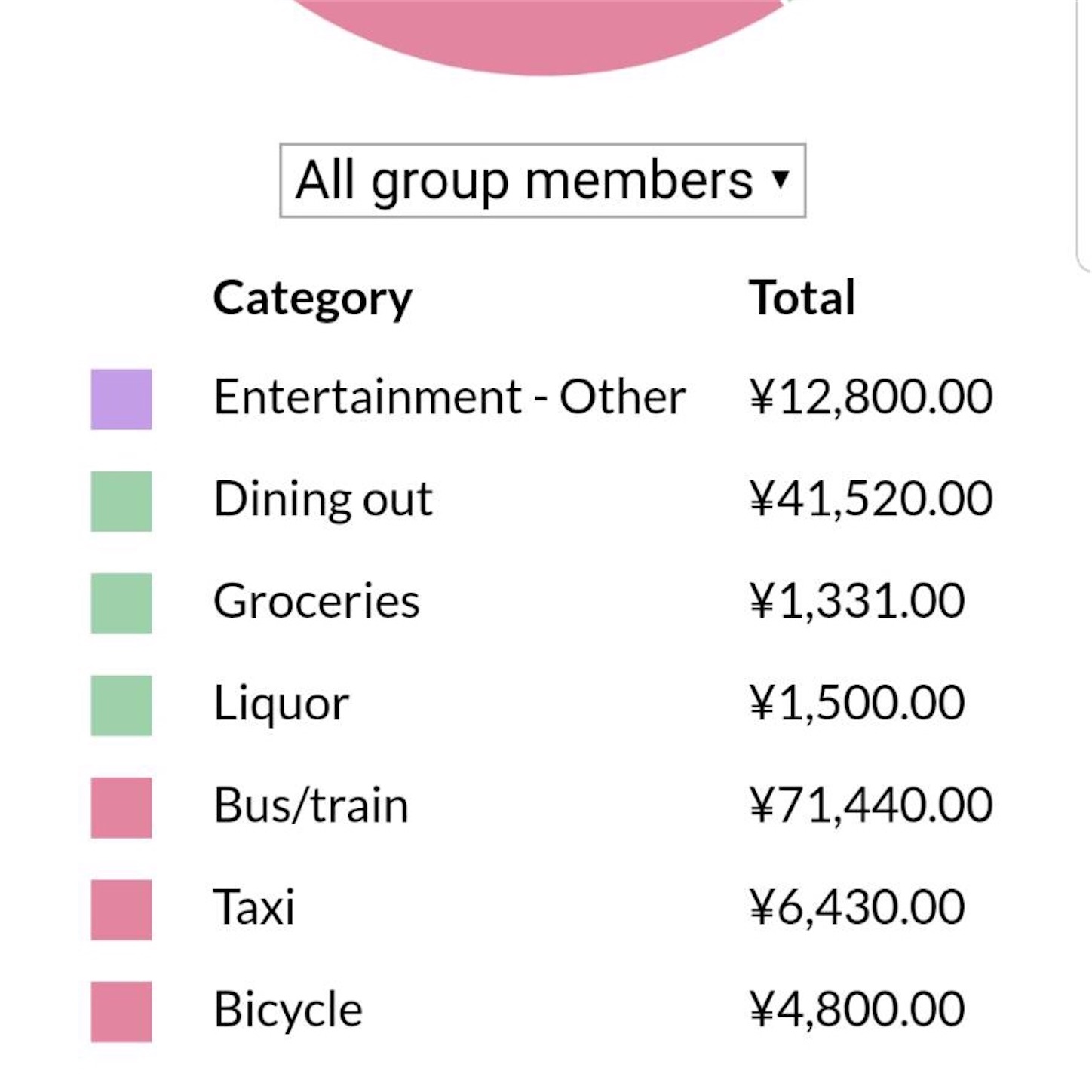Click the Total column header
The height and width of the screenshot is (1092, 1092).
click(x=802, y=297)
